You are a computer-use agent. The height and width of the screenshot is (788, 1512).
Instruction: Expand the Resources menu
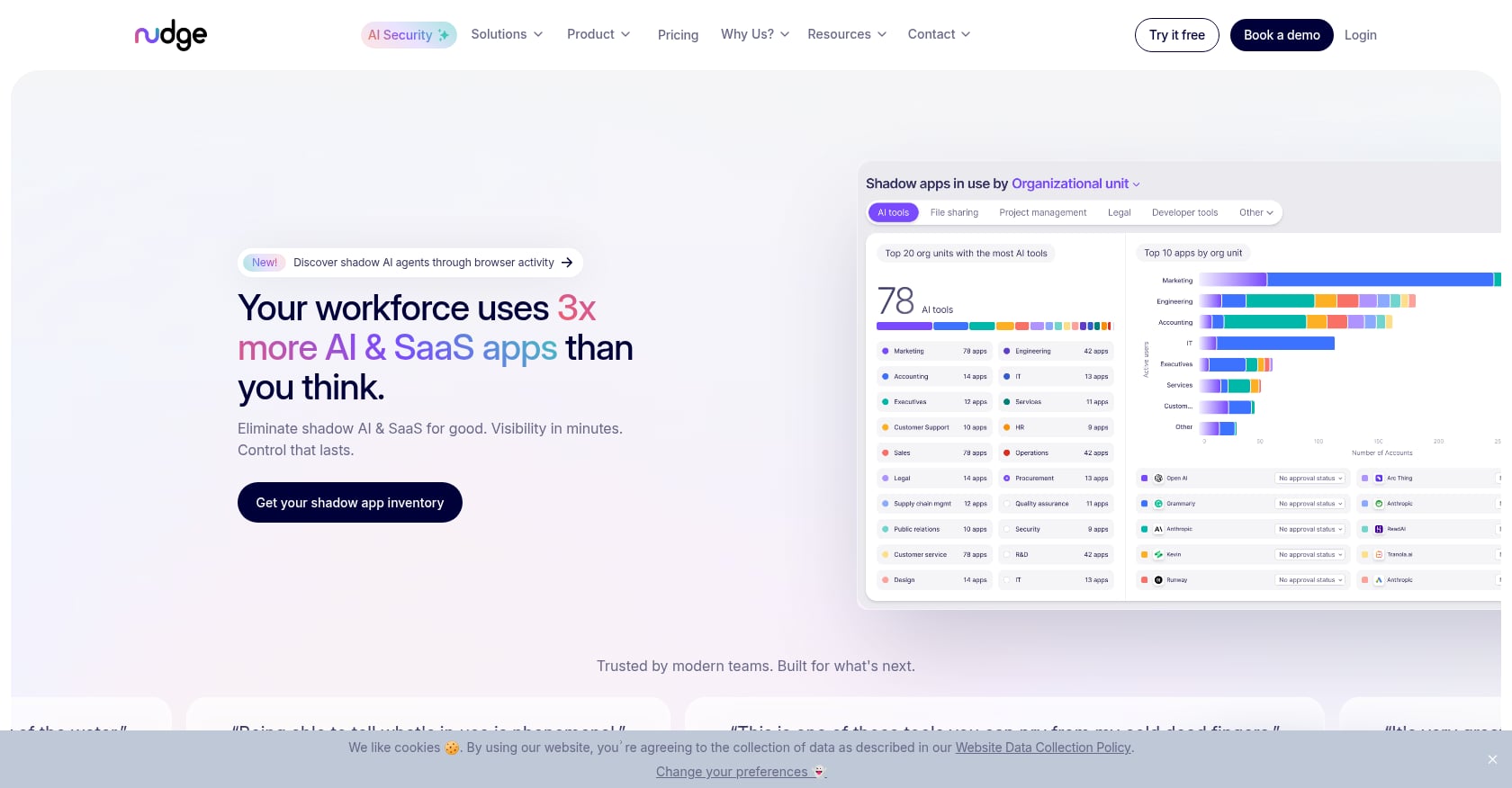847,34
